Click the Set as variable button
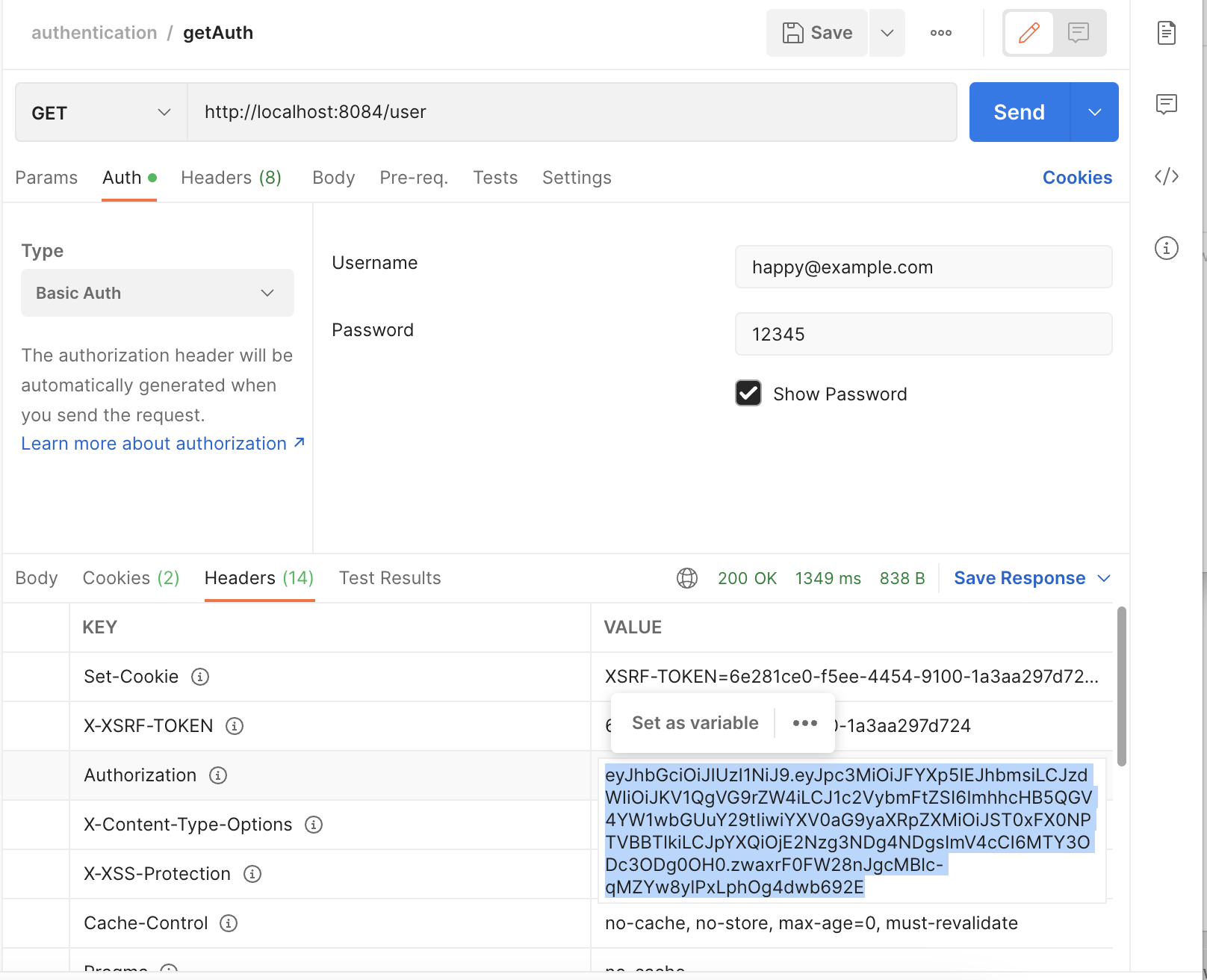Screen dimensions: 1207x980 694,722
